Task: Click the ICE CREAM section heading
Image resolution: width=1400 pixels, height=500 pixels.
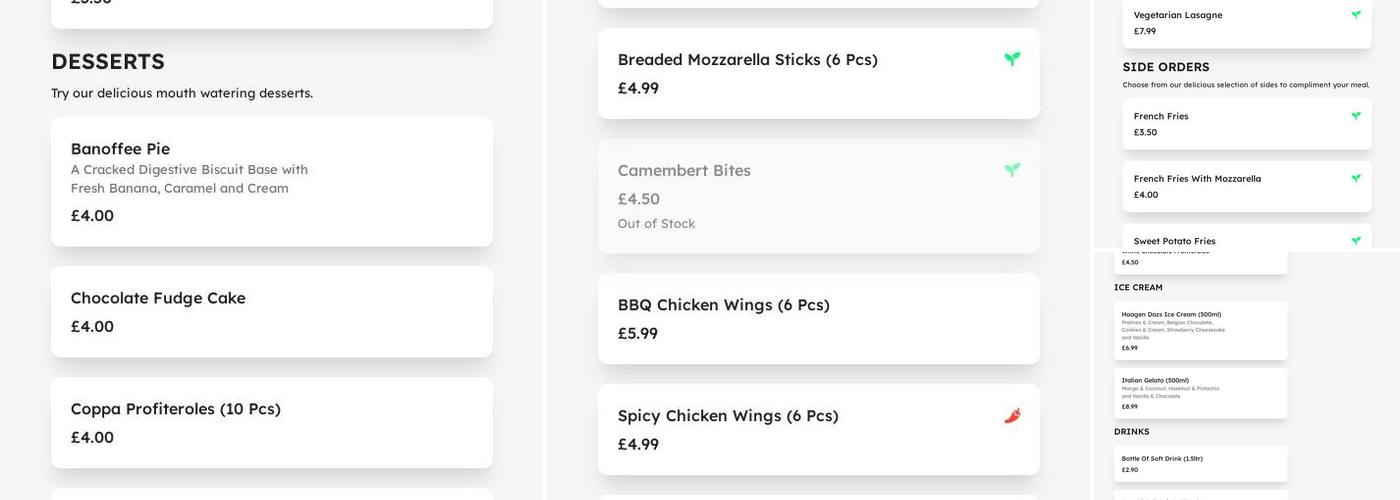Action: pos(1138,288)
